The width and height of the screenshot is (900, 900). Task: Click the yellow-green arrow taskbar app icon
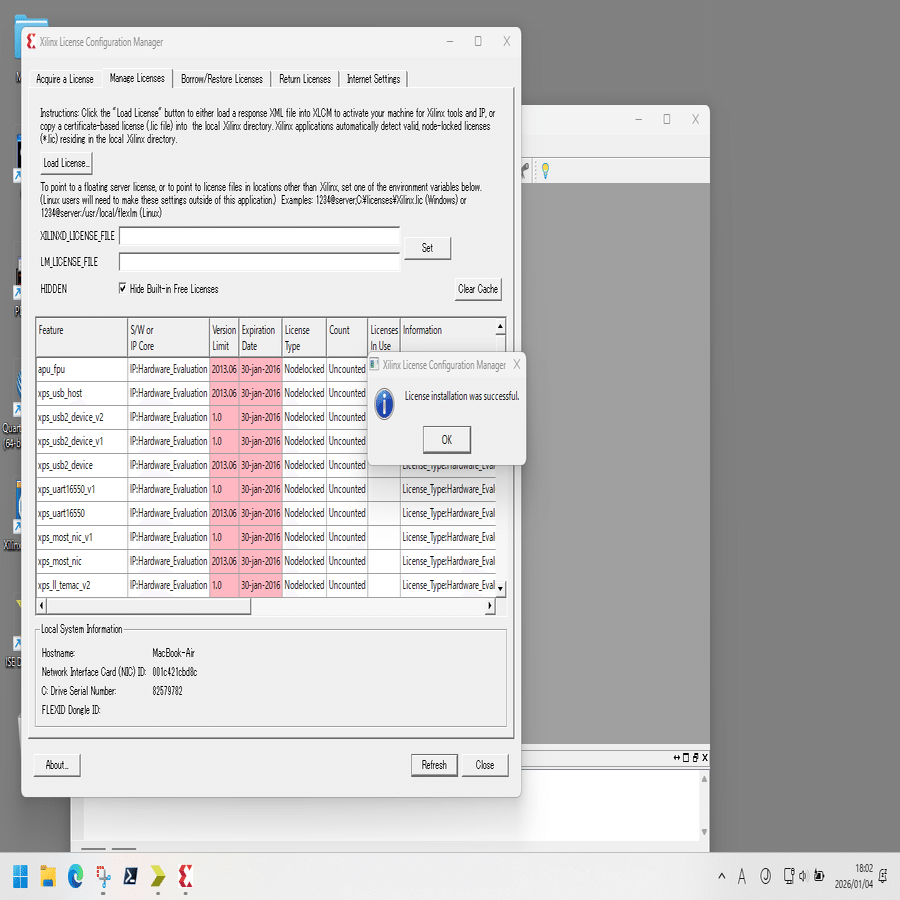[158, 876]
